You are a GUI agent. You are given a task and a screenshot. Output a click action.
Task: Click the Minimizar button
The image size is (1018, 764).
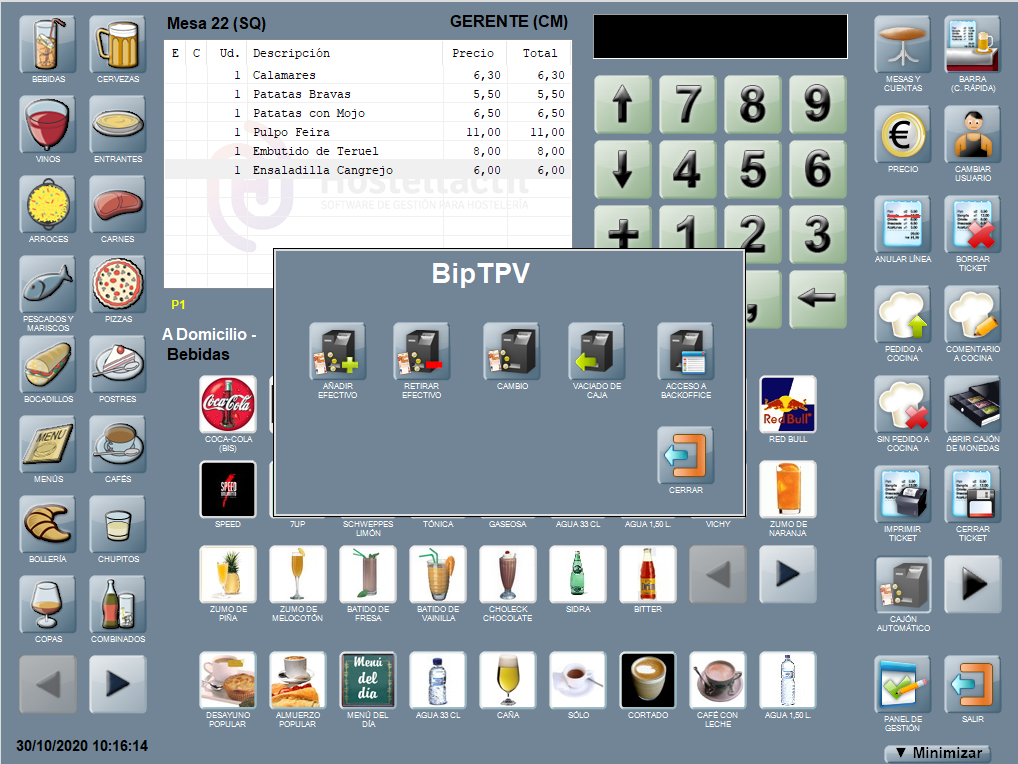pyautogui.click(x=938, y=753)
